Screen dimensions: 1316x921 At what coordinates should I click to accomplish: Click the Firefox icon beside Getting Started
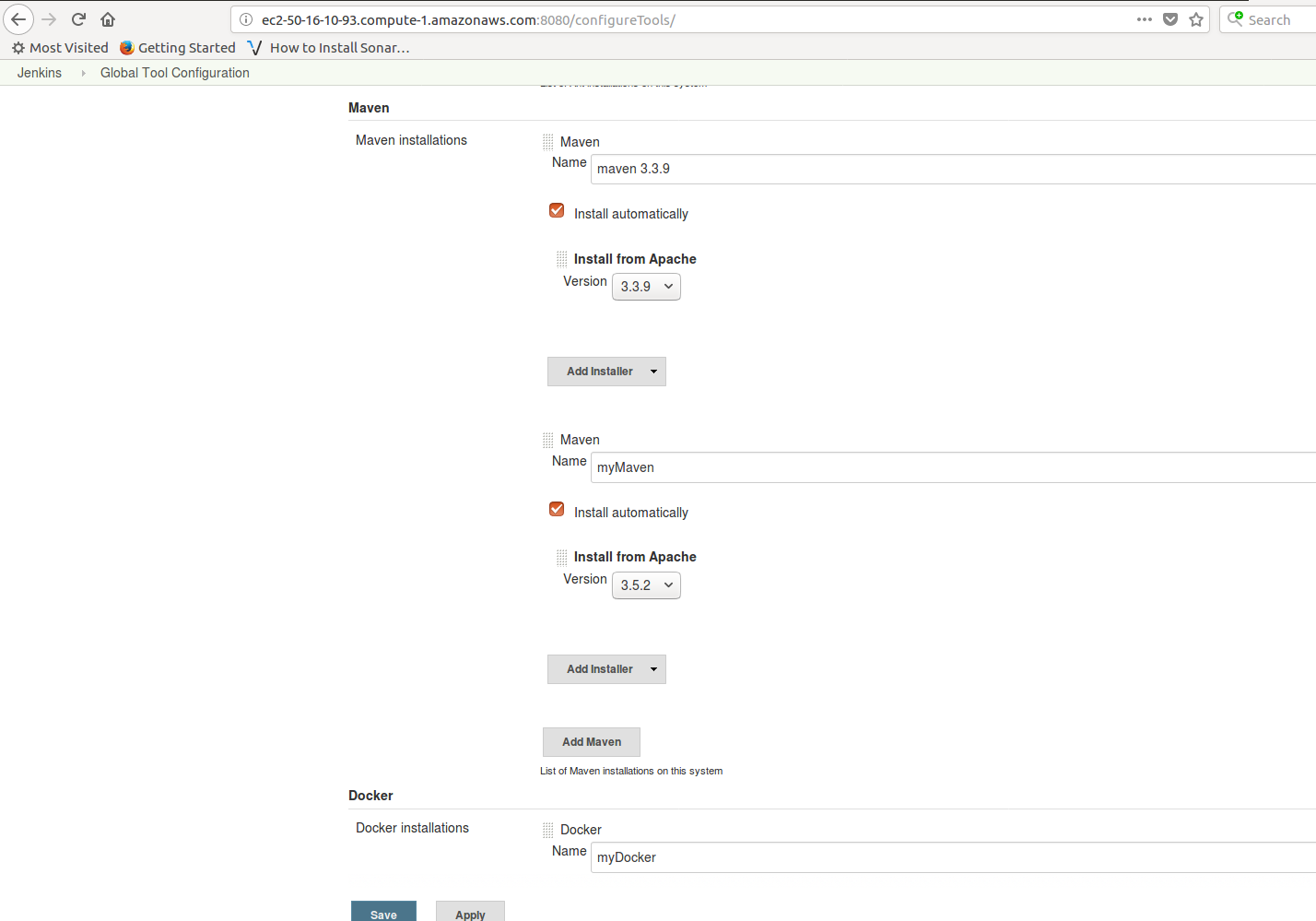click(127, 48)
